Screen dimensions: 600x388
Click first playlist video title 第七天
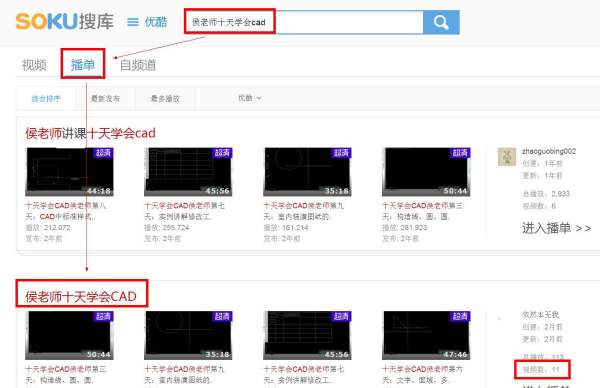184,211
